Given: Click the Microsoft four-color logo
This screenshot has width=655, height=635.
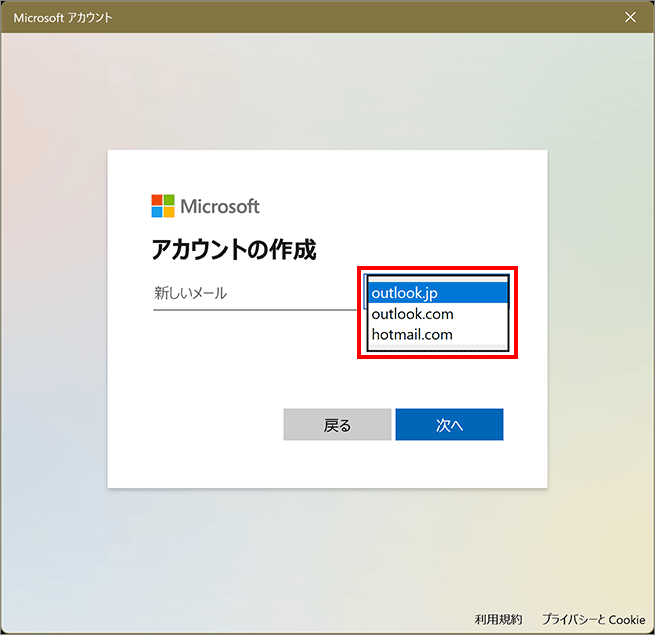Looking at the screenshot, I should (x=163, y=206).
